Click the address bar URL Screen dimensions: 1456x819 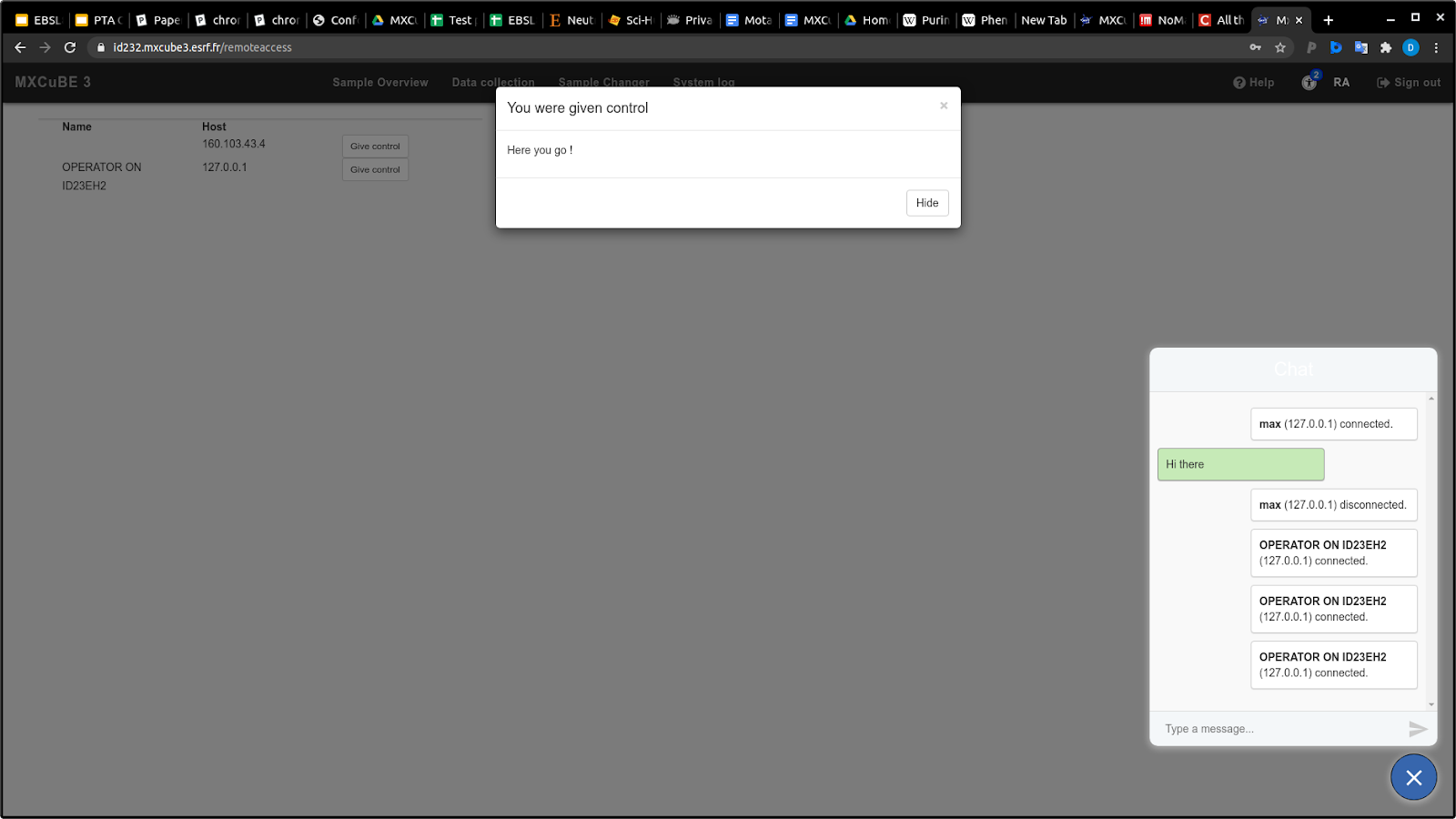(202, 47)
